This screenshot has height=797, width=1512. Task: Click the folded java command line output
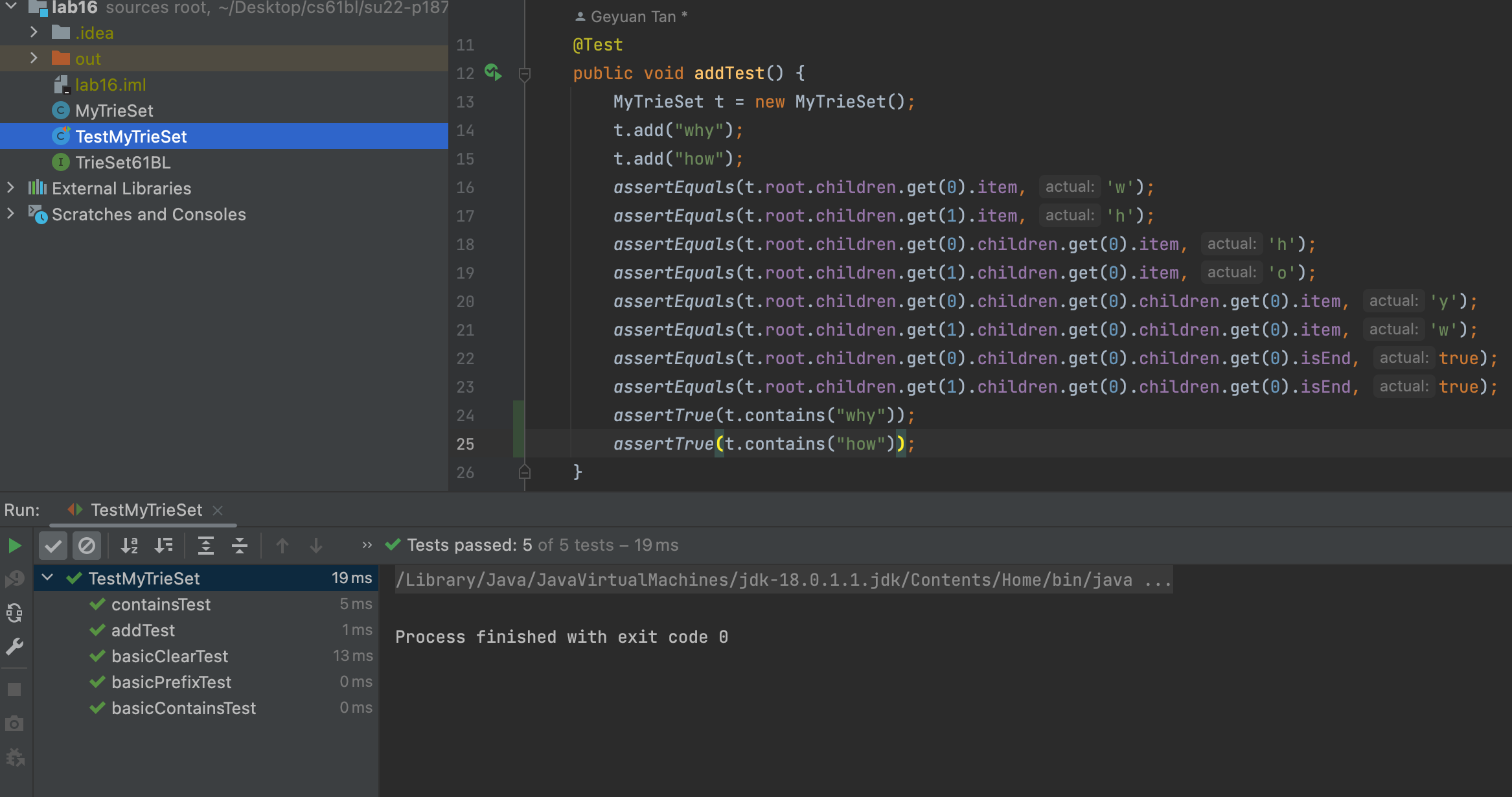click(x=764, y=579)
